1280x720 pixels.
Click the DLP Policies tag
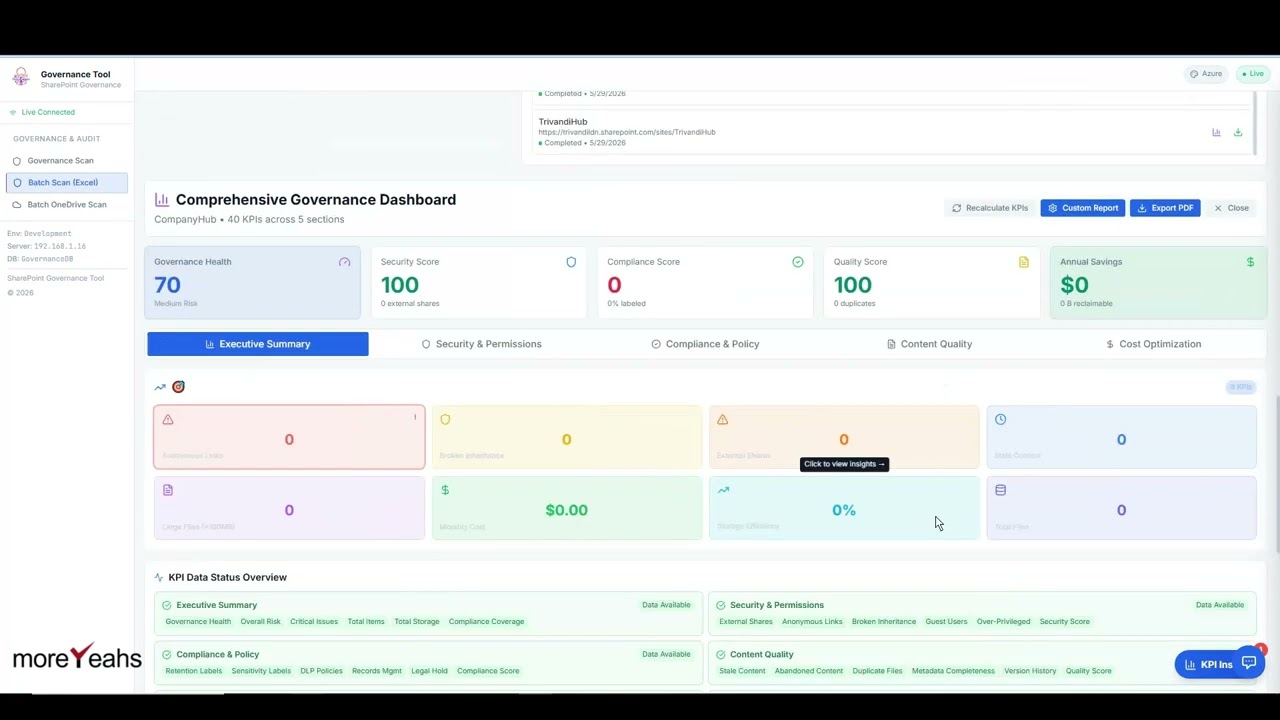point(321,671)
